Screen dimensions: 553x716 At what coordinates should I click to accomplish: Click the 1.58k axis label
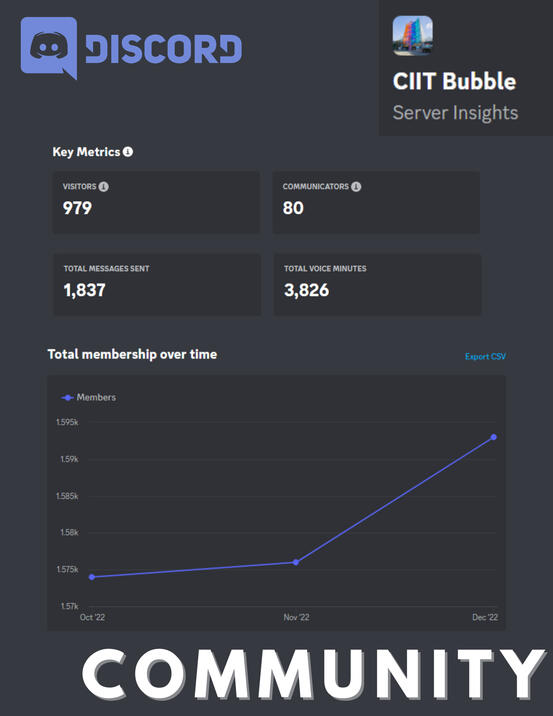69,532
